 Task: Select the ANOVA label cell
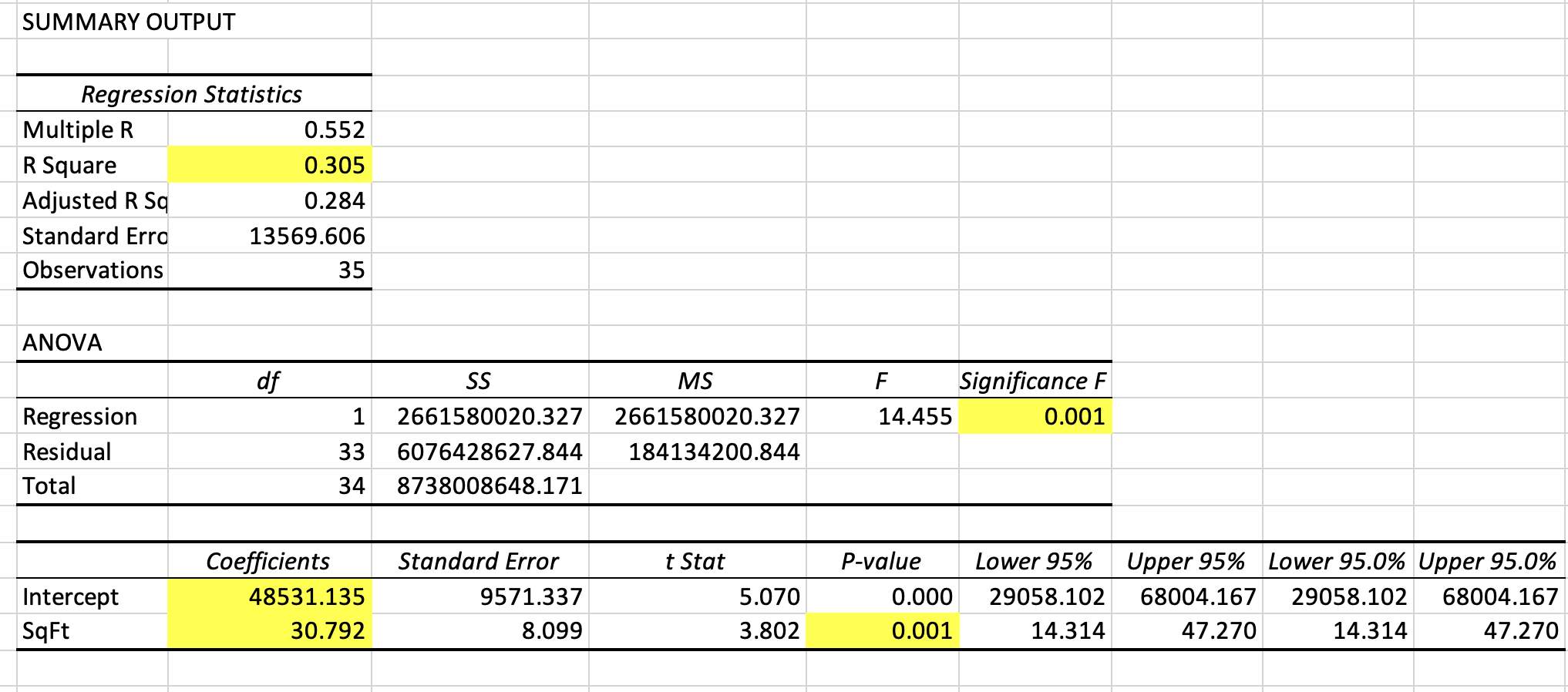[x=93, y=342]
